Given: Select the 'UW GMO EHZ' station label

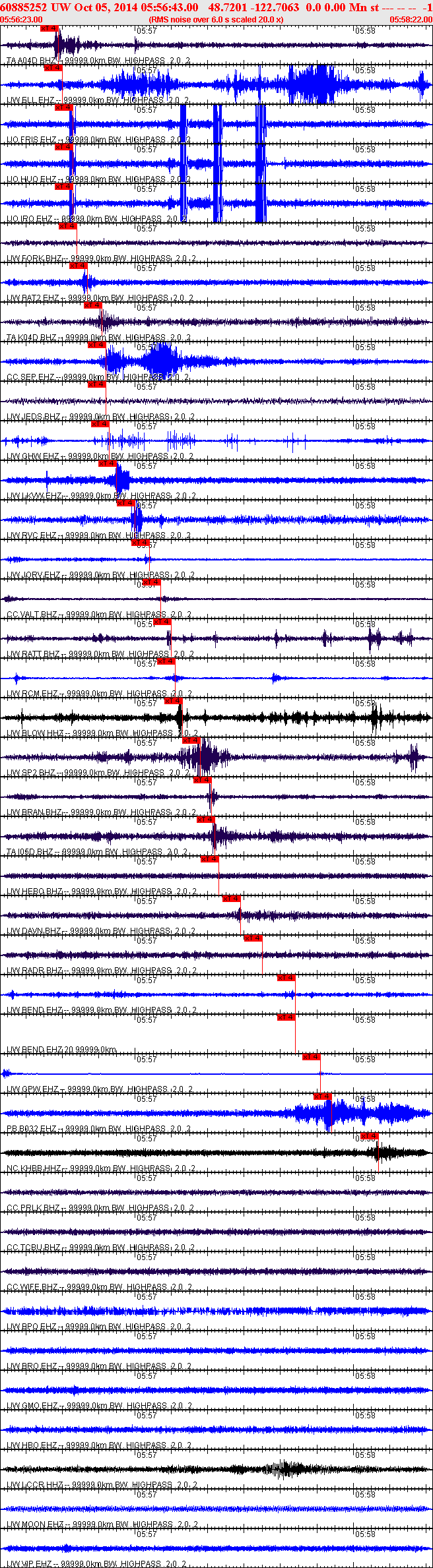Looking at the screenshot, I should point(32,1406).
